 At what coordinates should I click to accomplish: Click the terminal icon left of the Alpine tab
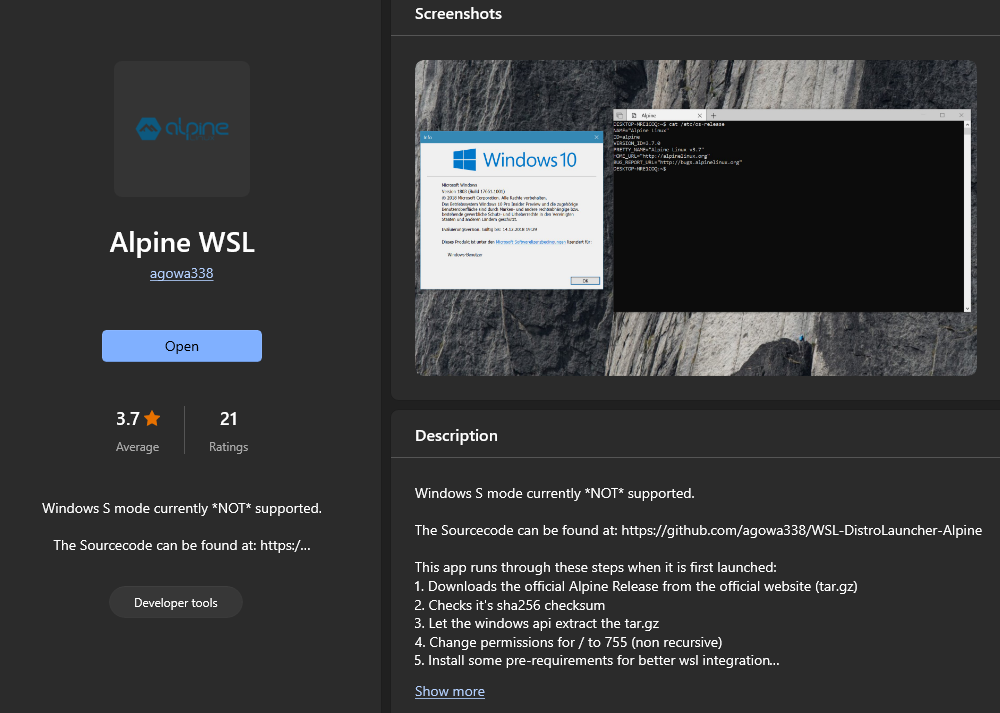click(621, 115)
